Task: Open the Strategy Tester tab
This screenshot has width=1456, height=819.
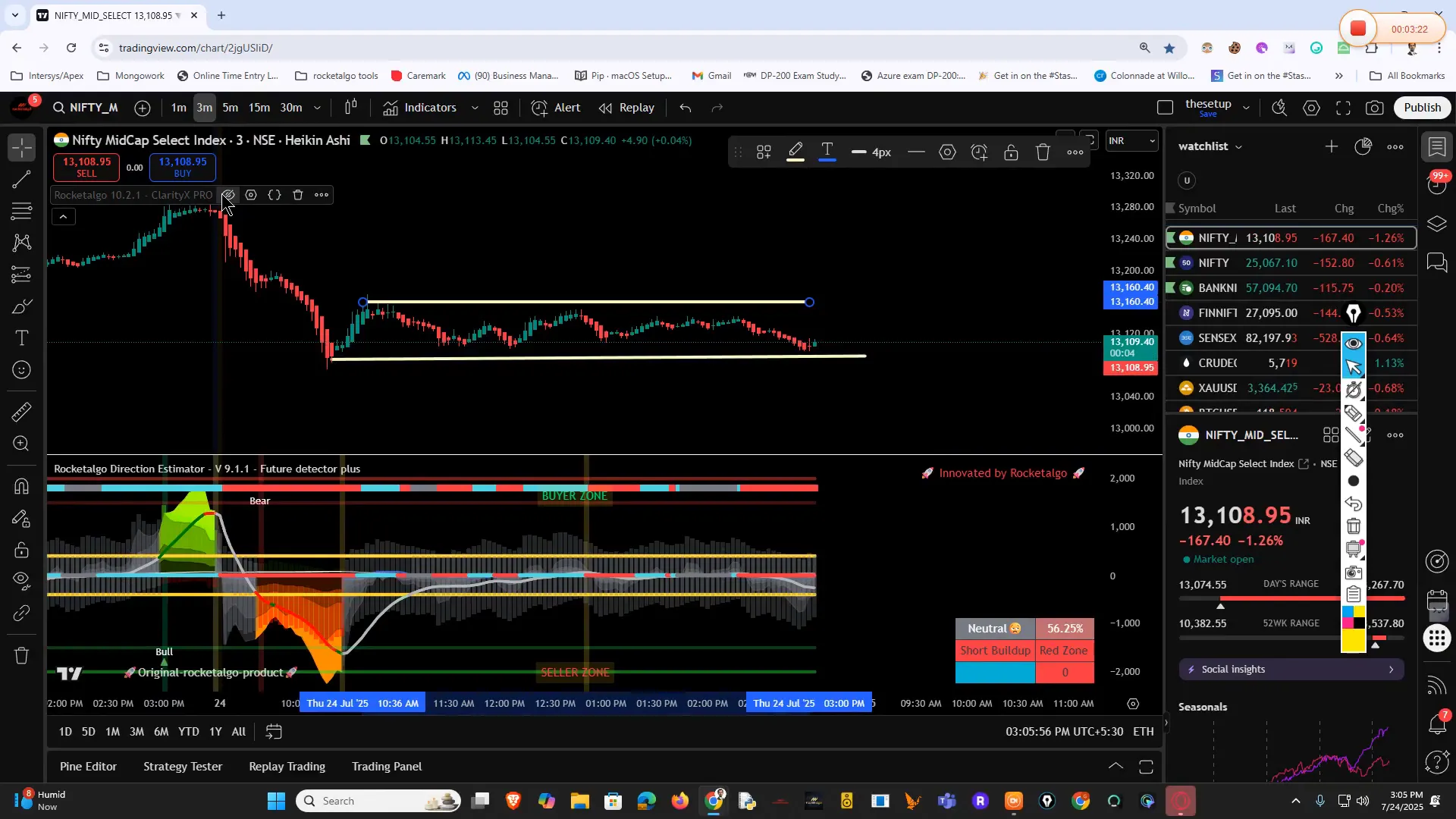Action: point(183,767)
